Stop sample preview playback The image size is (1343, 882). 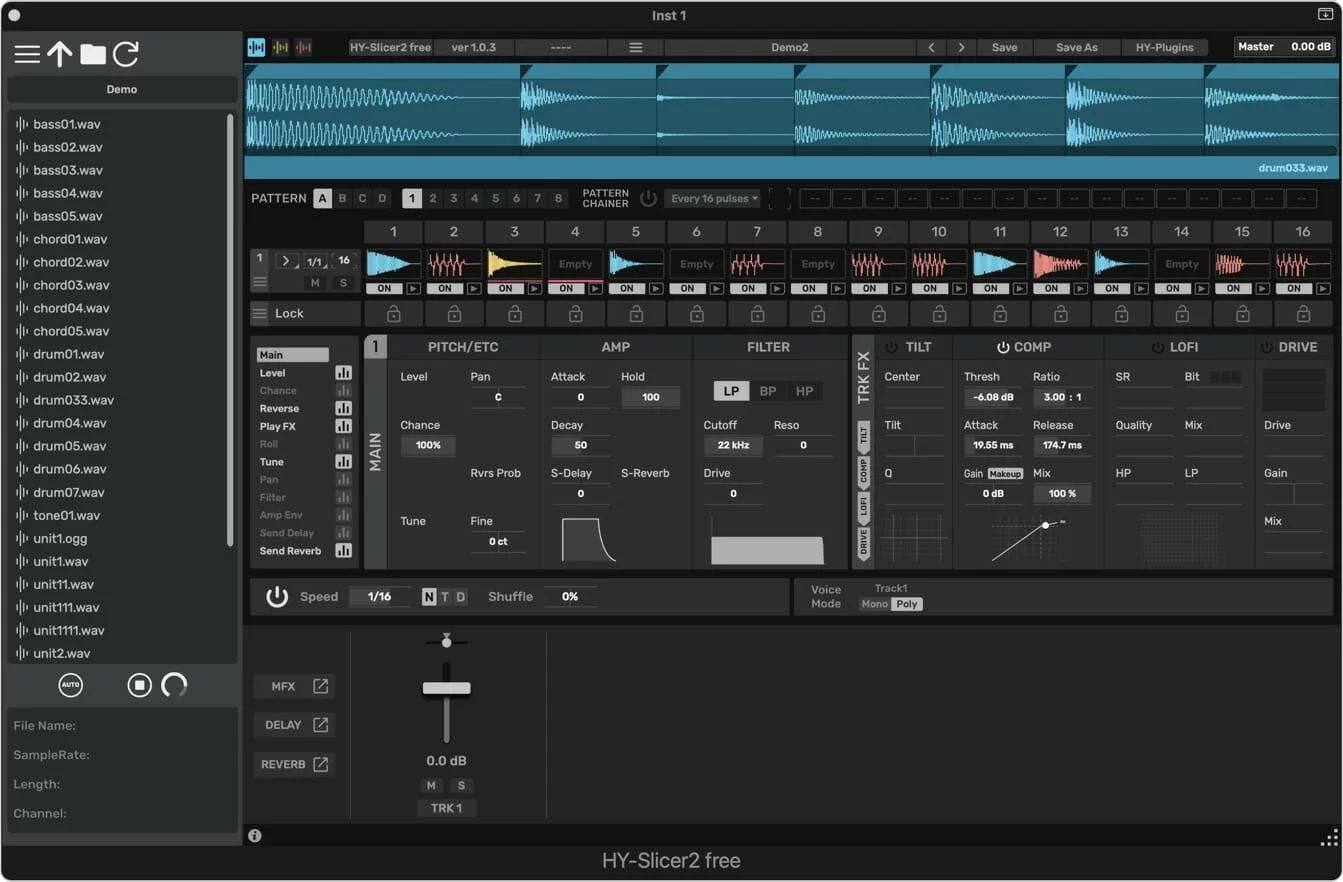click(x=139, y=685)
